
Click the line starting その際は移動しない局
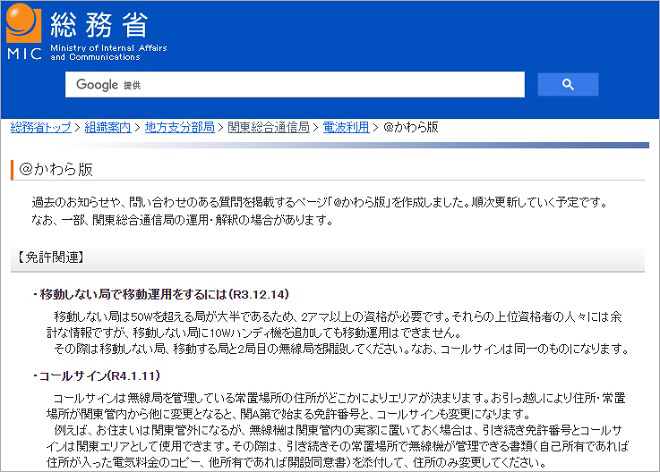(x=341, y=349)
